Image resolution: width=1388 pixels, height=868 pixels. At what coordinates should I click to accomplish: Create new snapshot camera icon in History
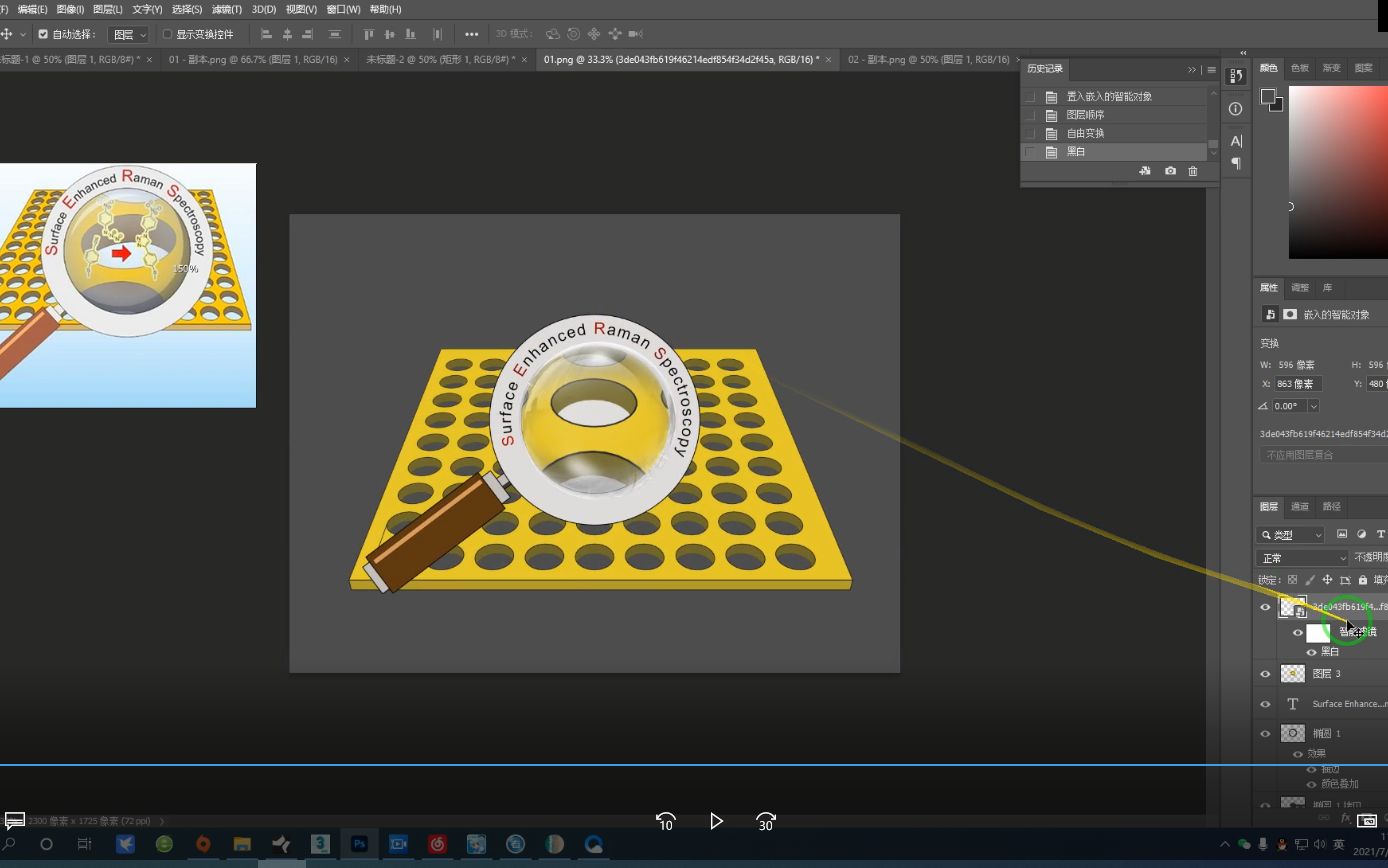point(1170,171)
